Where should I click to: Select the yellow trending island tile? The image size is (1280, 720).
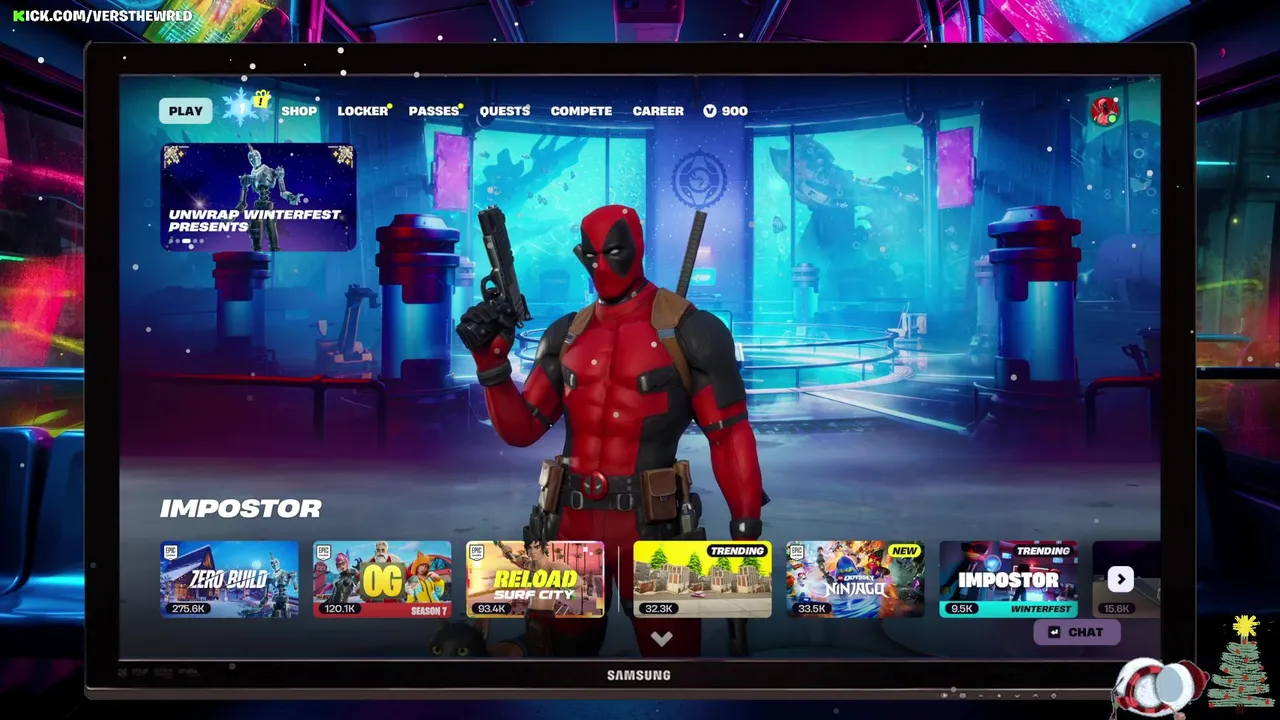pyautogui.click(x=702, y=579)
